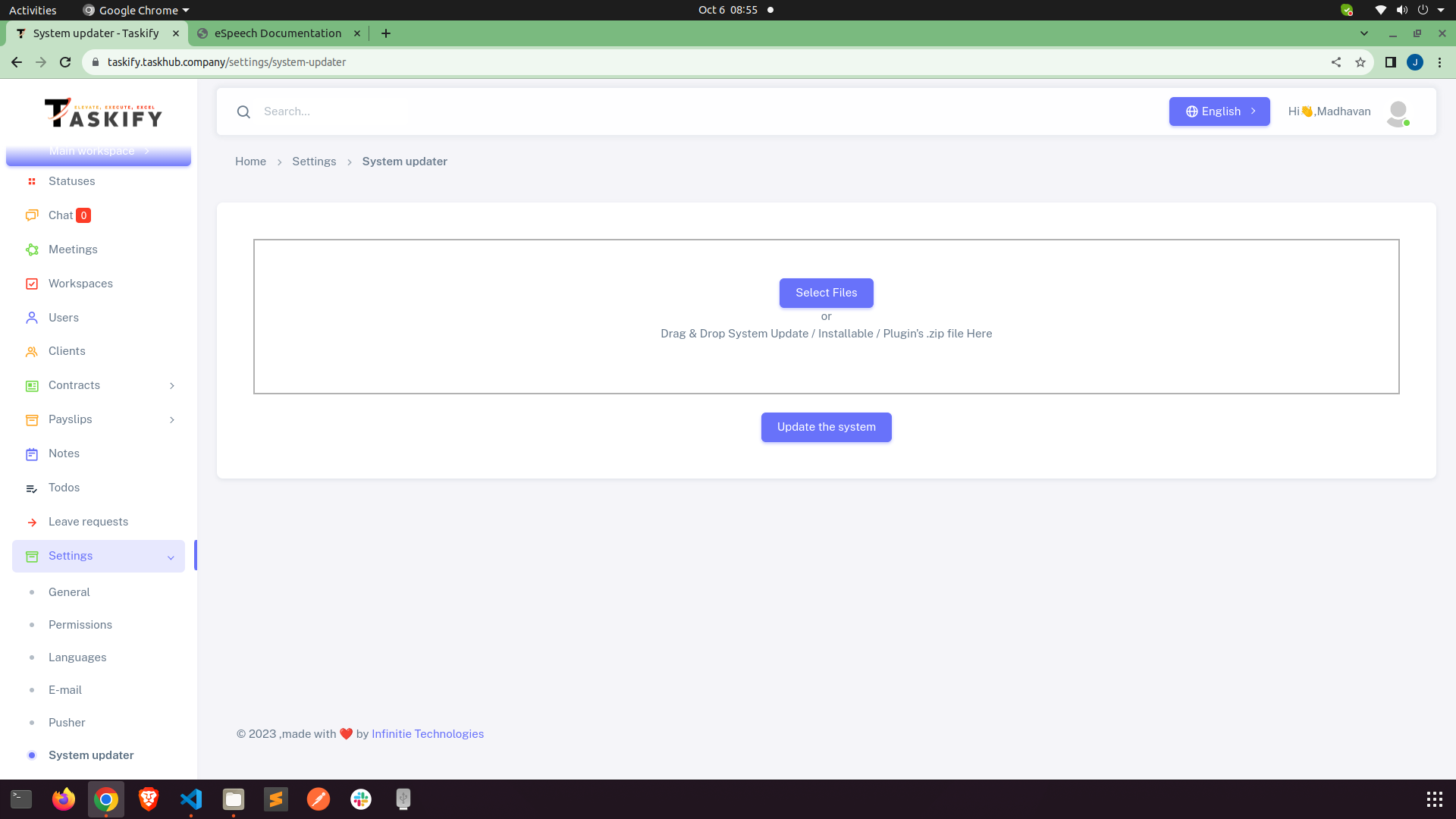
Task: Click the Select Files upload area
Action: [x=826, y=293]
